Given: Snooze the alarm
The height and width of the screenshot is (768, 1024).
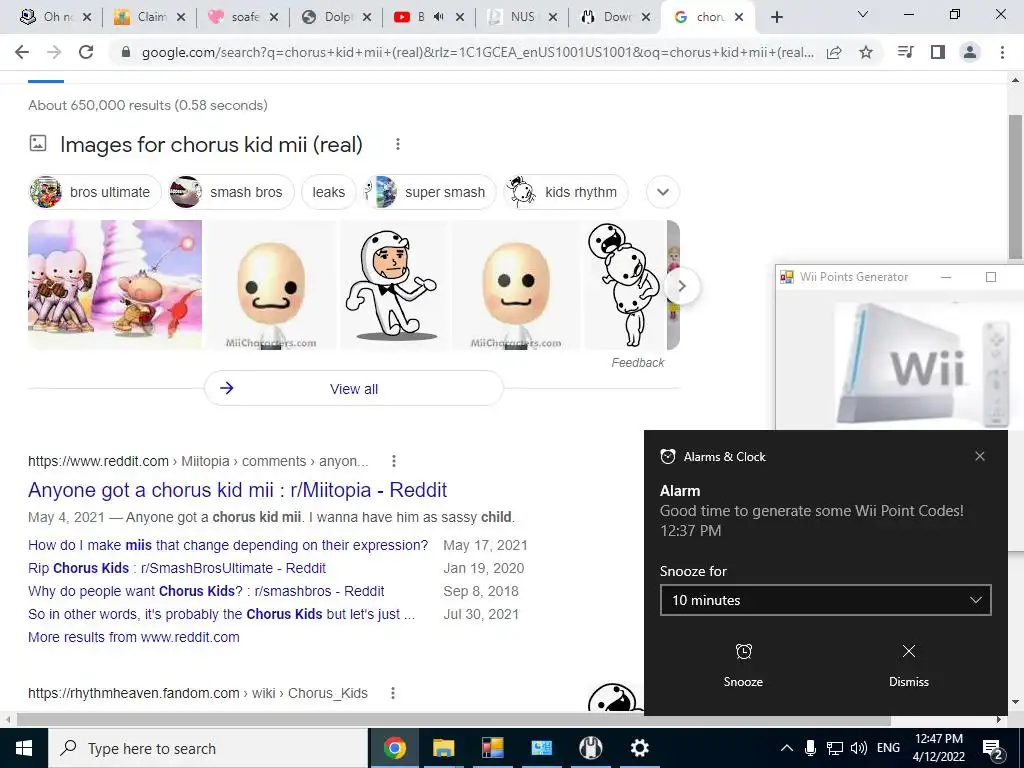Looking at the screenshot, I should point(743,665).
